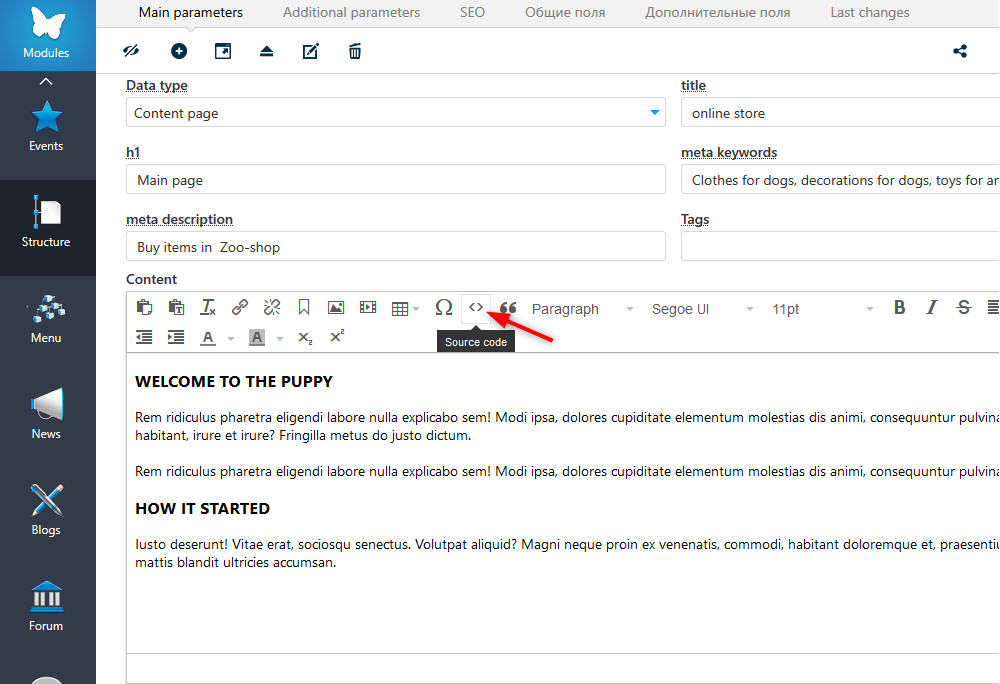Insert a special character with Omega icon
Viewport: 1000px width, 684px height.
coord(444,308)
